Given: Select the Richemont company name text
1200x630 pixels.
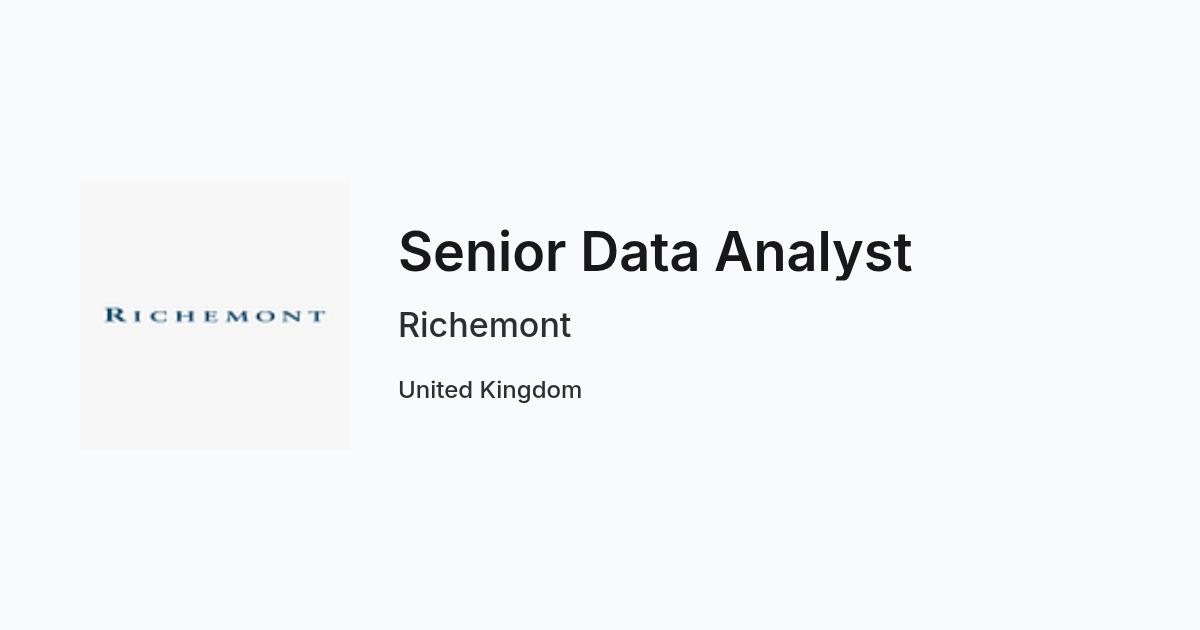Looking at the screenshot, I should point(485,326).
